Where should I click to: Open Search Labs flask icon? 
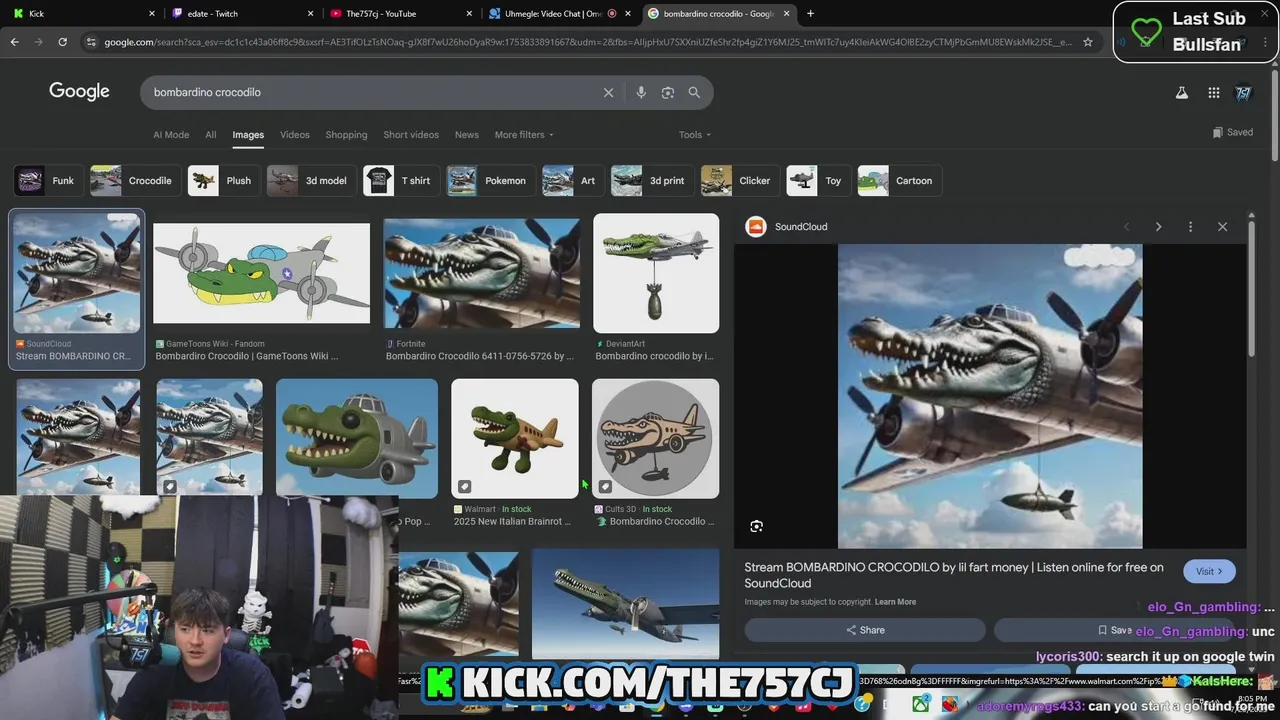(1181, 93)
